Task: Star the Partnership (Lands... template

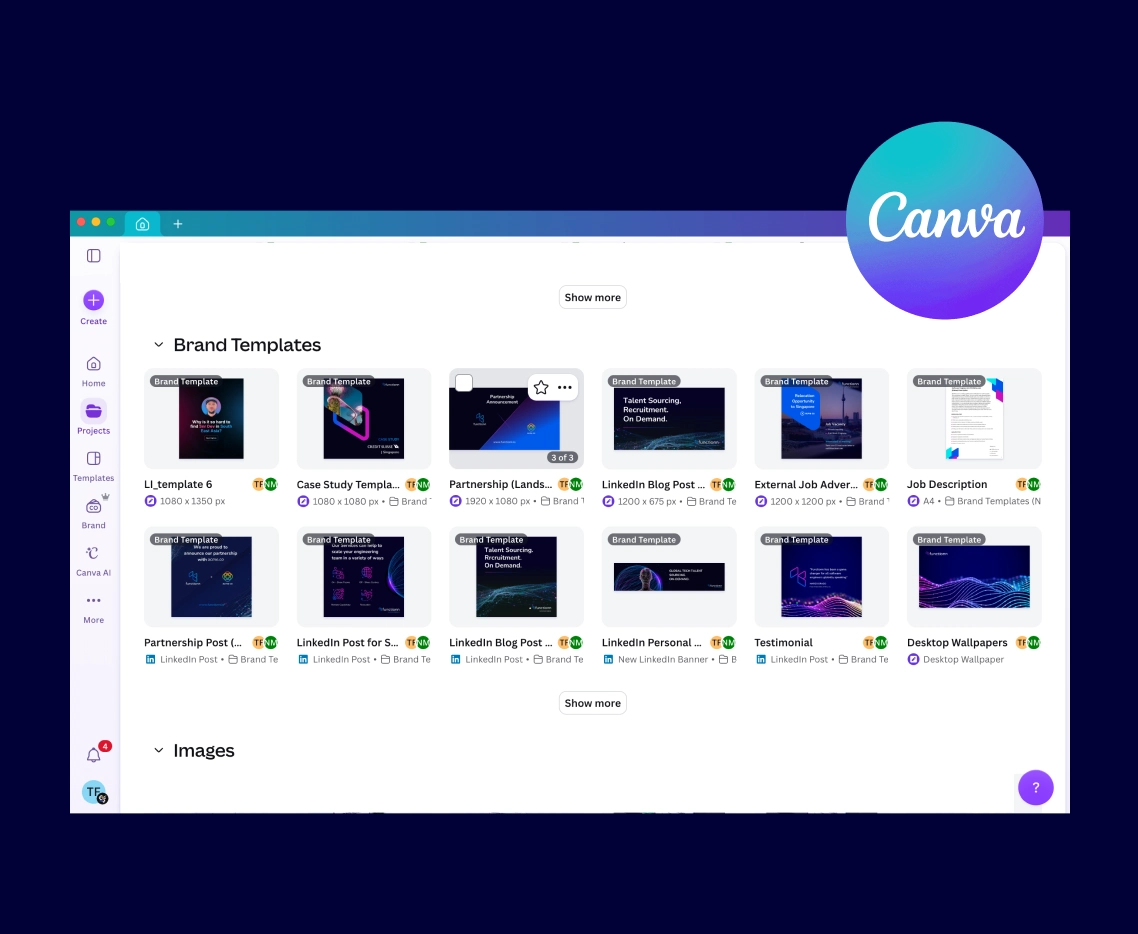Action: point(541,388)
